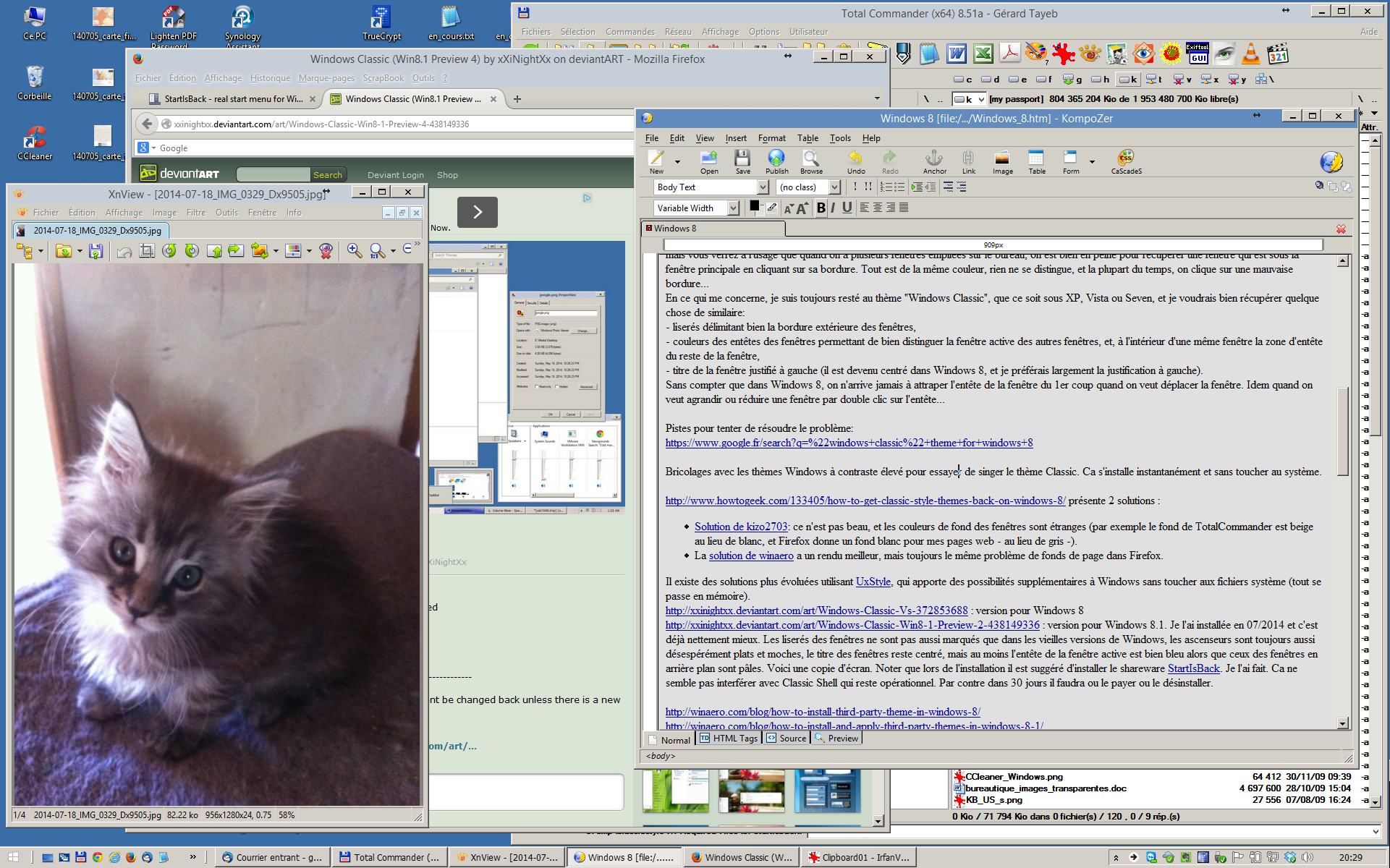The image size is (1390, 868).
Task: Click the Link icon in KompoZer
Action: pyautogui.click(x=968, y=161)
